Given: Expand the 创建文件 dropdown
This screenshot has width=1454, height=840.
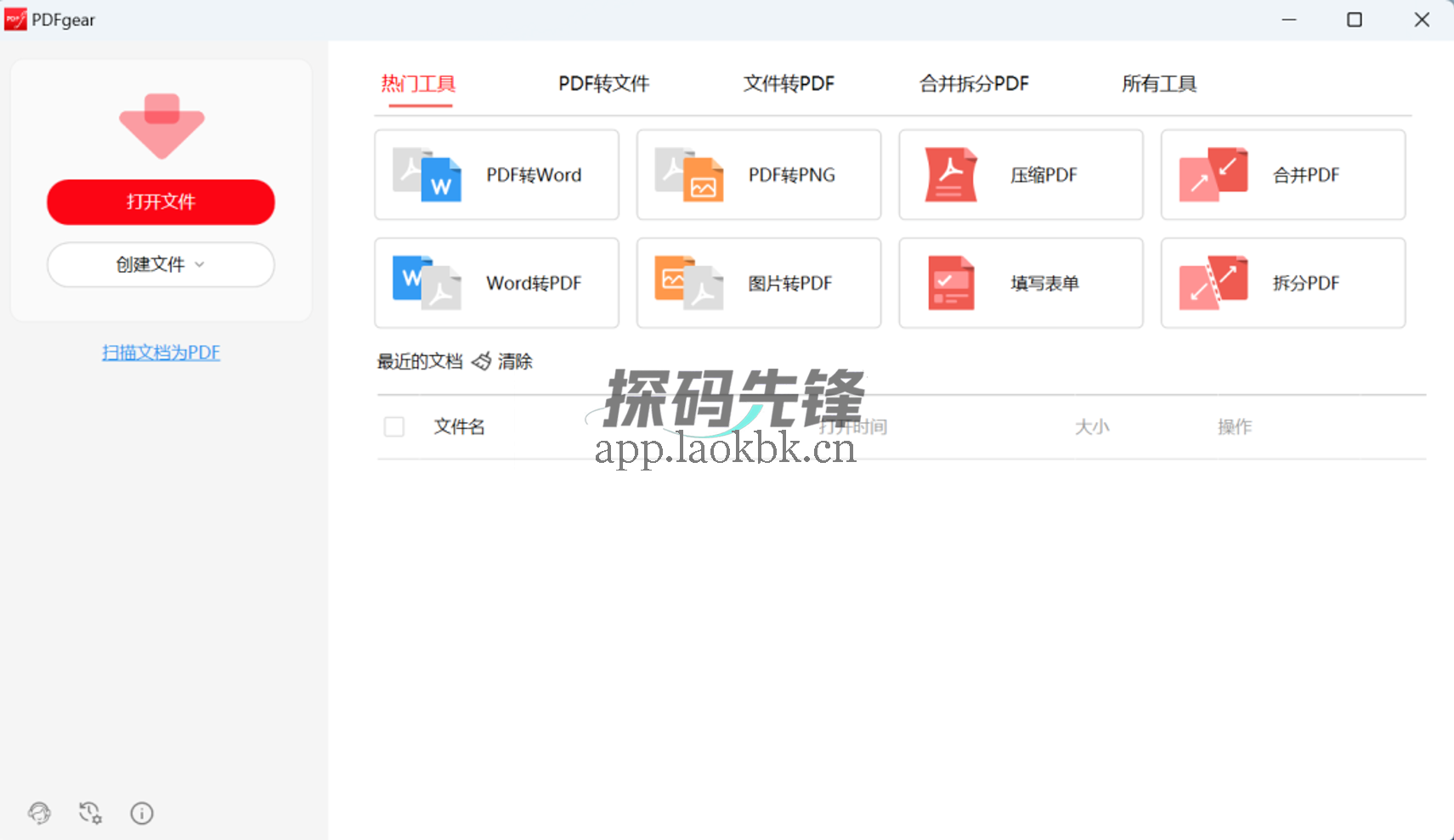Looking at the screenshot, I should click(x=160, y=264).
